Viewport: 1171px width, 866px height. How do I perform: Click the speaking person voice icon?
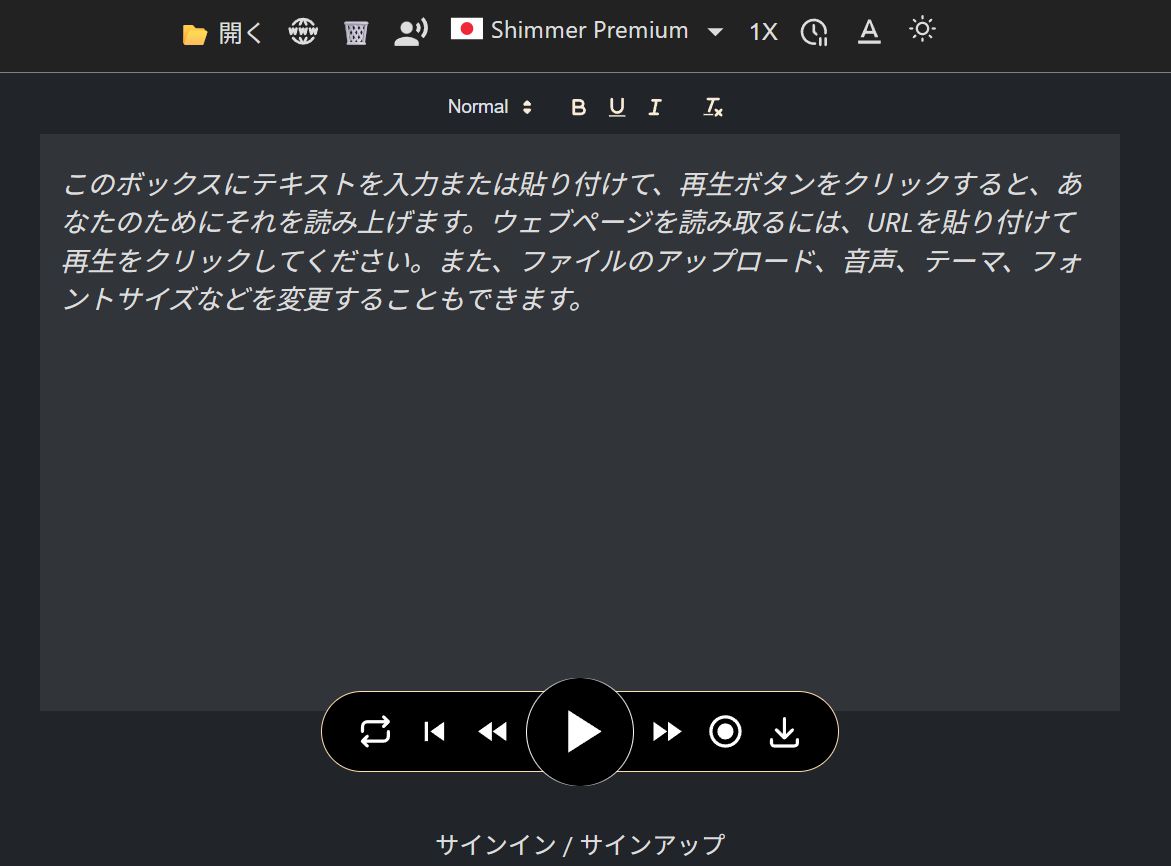410,33
